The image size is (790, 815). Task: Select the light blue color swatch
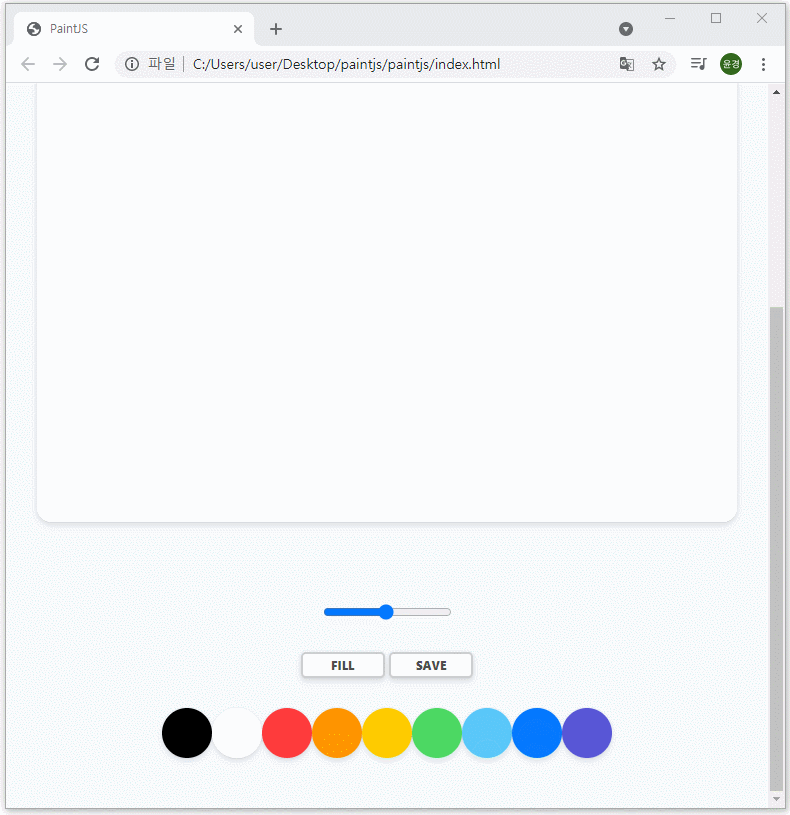[x=487, y=733]
